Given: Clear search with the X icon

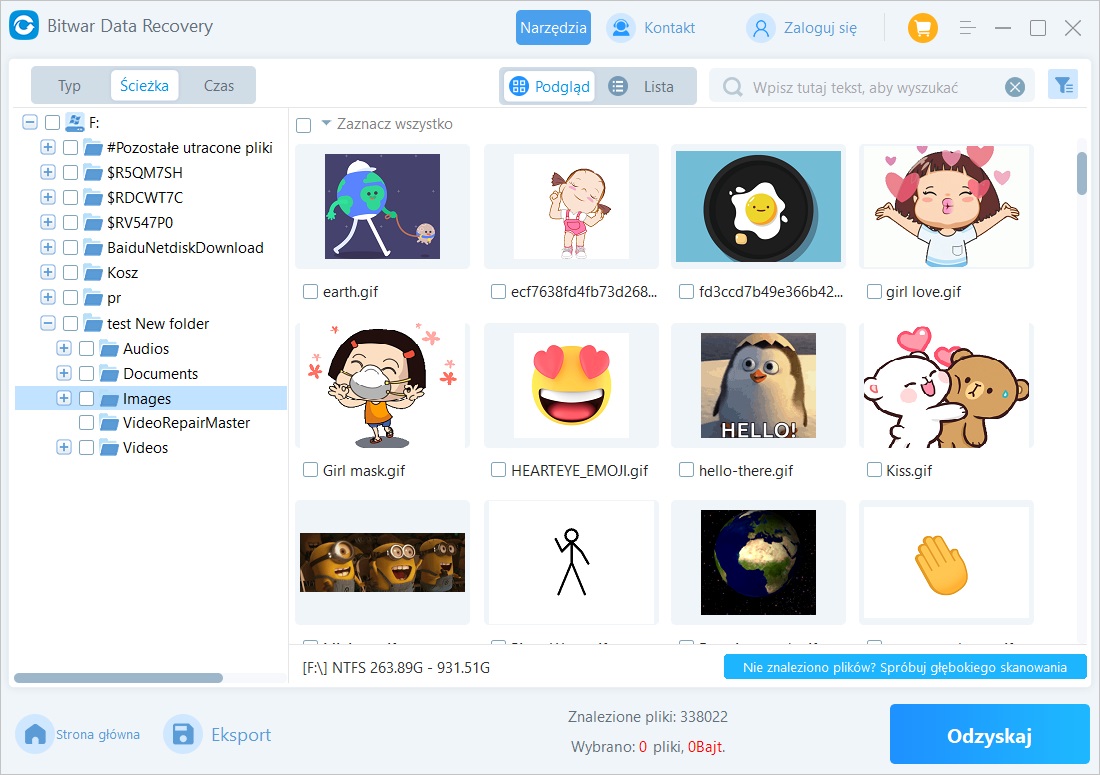Looking at the screenshot, I should coord(1015,87).
